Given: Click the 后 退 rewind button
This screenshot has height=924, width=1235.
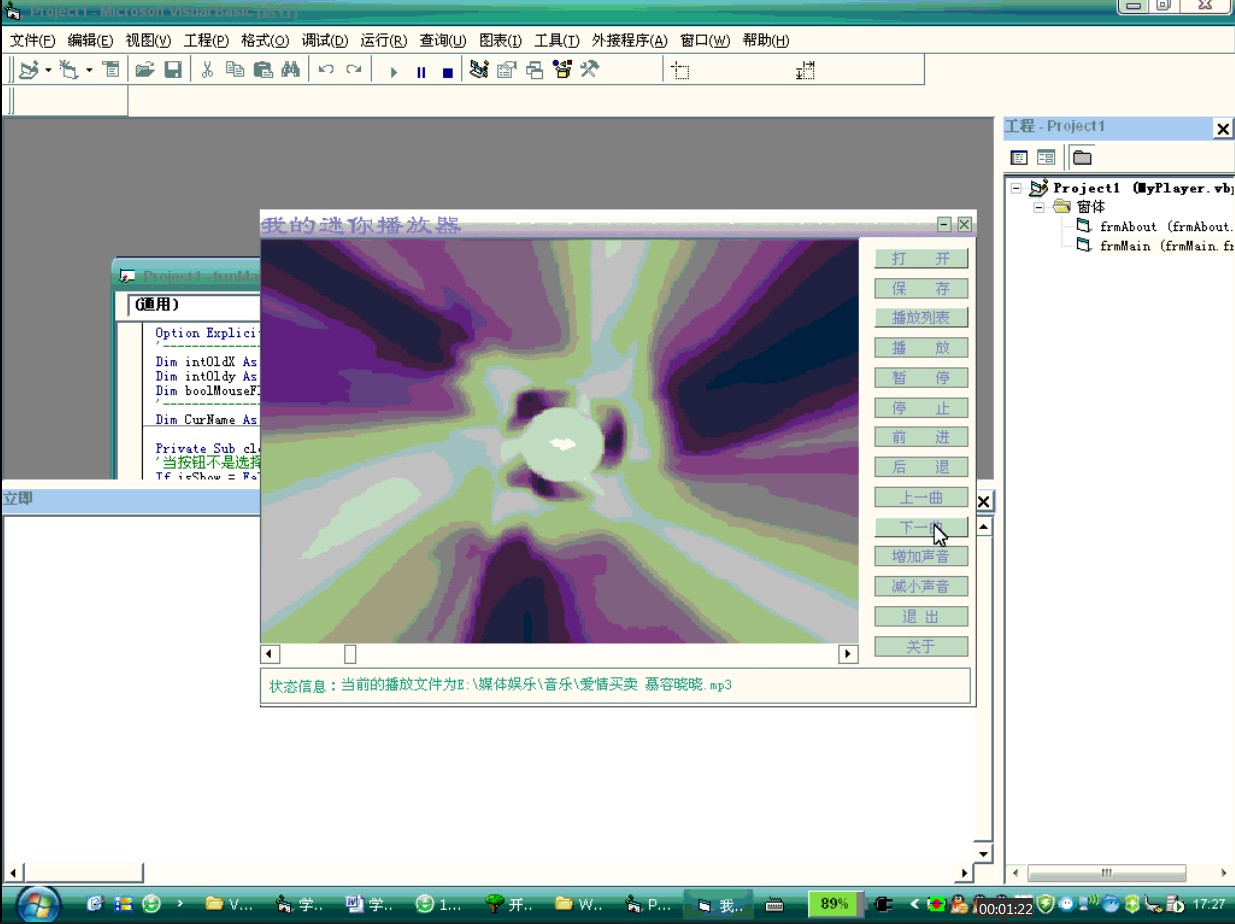Looking at the screenshot, I should click(921, 466).
